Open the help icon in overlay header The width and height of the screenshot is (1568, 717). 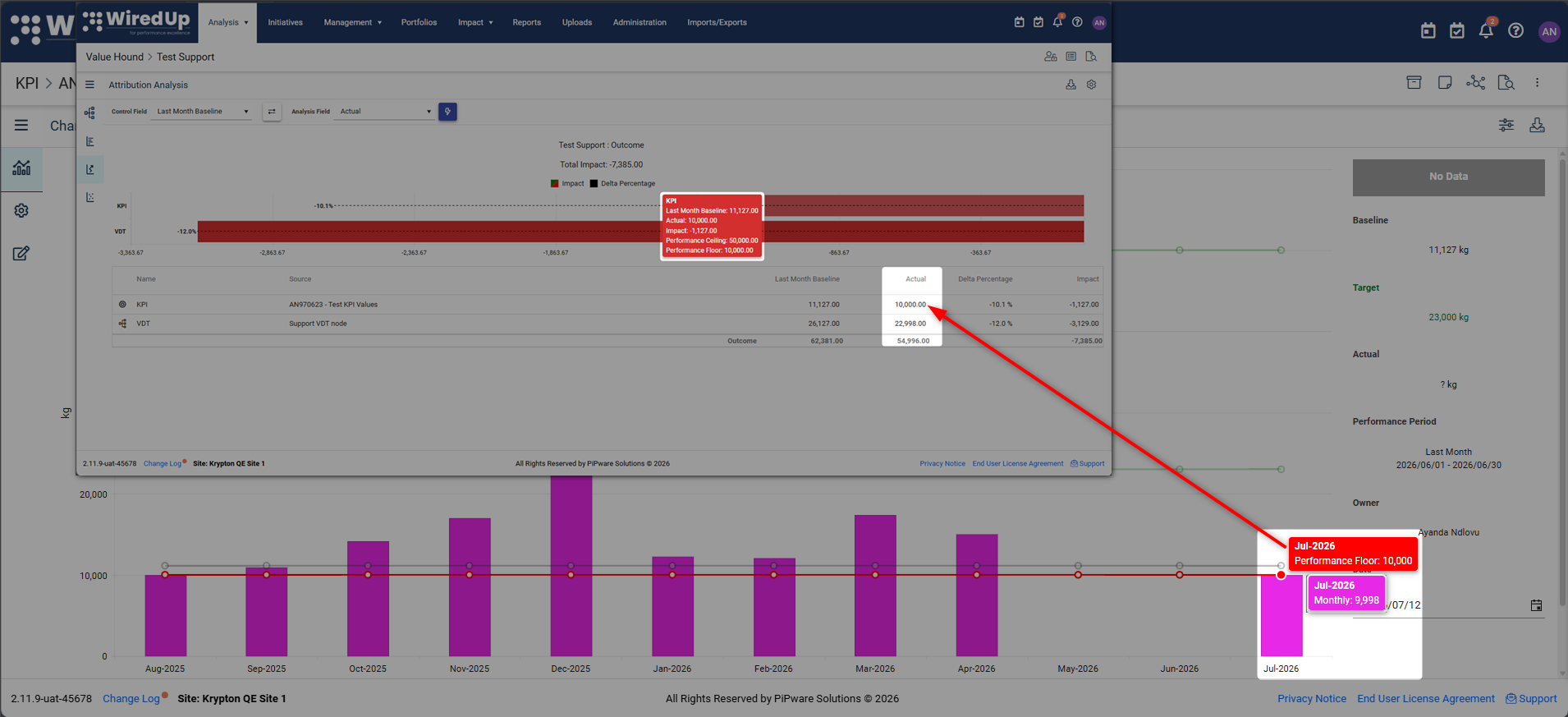(1077, 22)
